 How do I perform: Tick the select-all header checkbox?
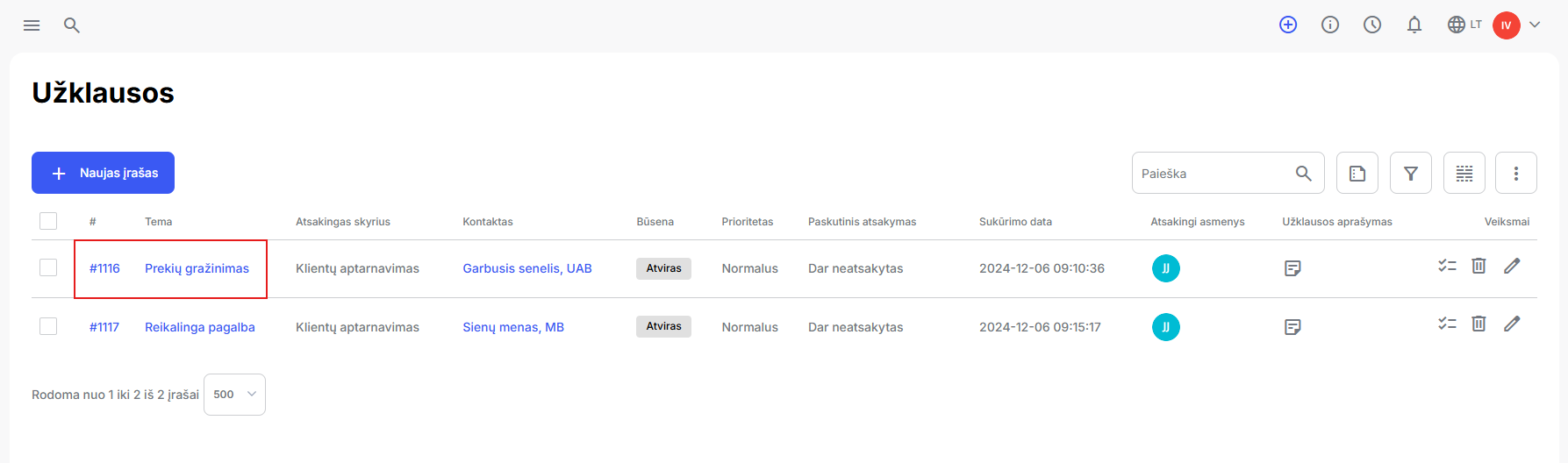[48, 221]
